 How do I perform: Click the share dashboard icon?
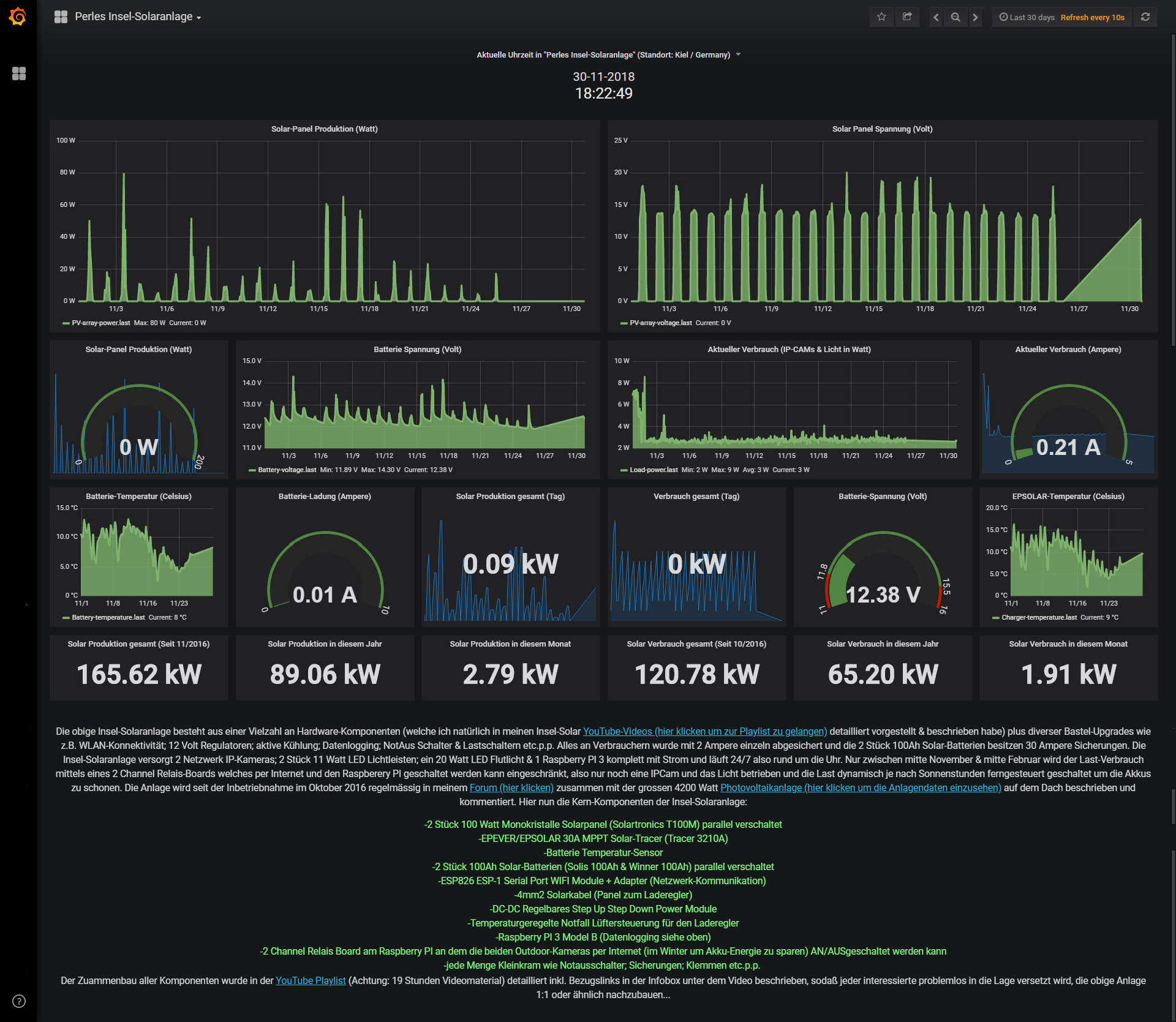907,17
